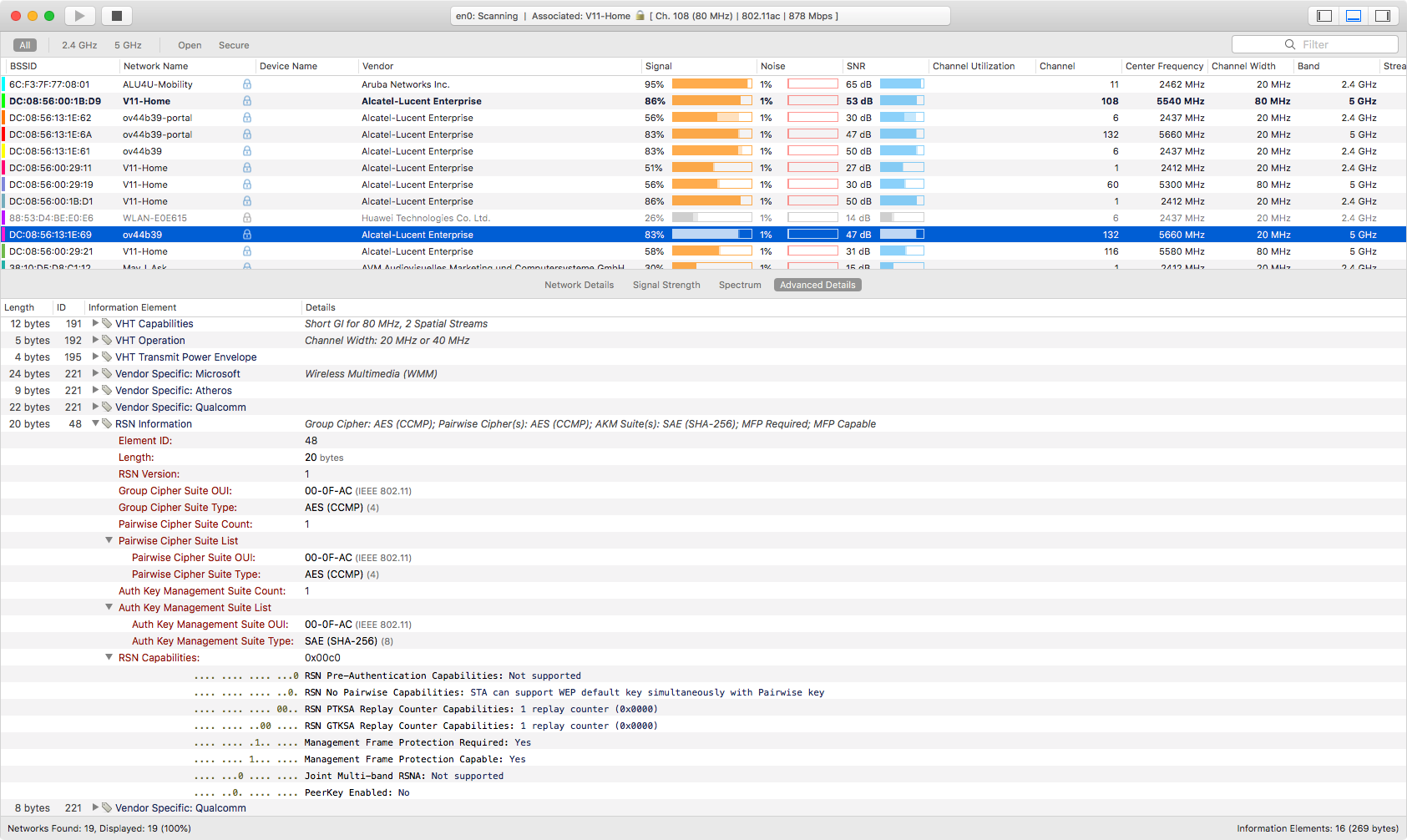Click the lock icon for ALU4U-Mobility
Screen dimensions: 1407x840
point(247,84)
